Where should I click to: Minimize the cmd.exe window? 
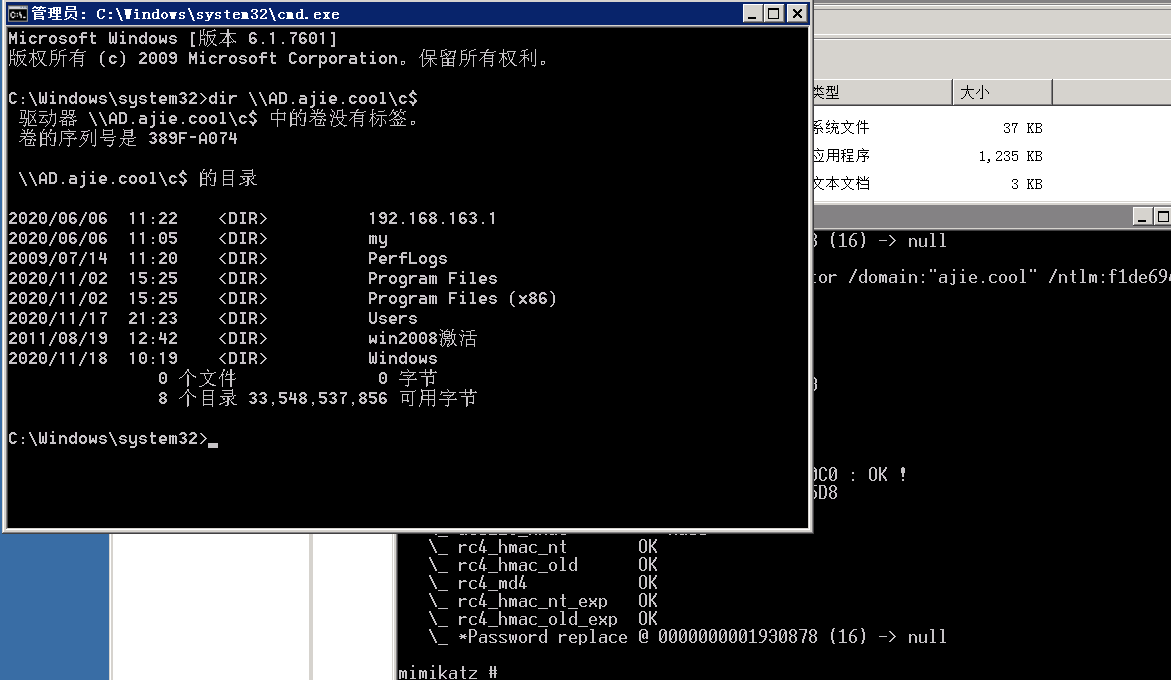753,13
